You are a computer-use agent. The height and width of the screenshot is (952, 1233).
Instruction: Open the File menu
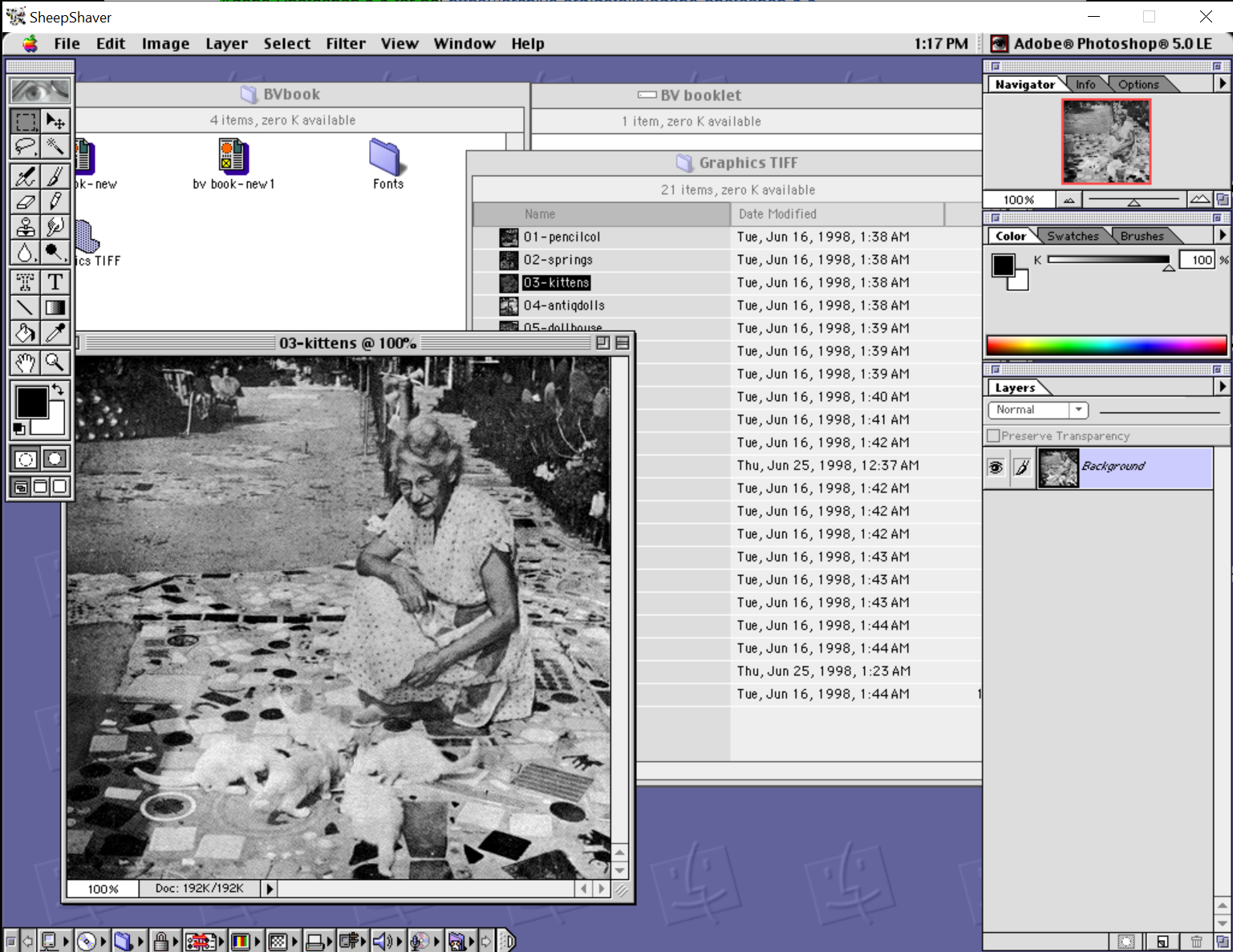pos(67,43)
